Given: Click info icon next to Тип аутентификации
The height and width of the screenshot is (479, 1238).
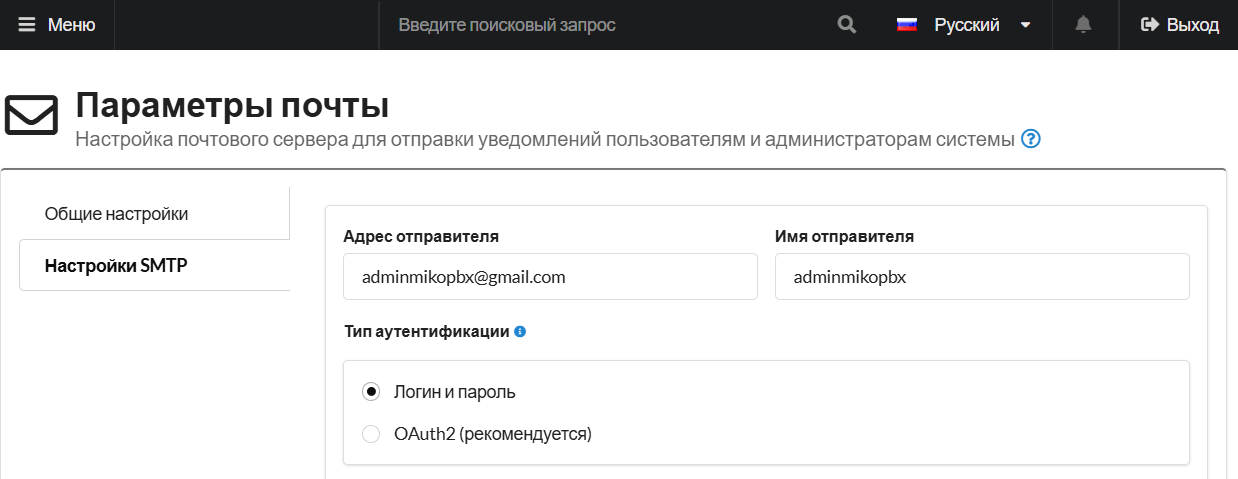Looking at the screenshot, I should tap(520, 331).
